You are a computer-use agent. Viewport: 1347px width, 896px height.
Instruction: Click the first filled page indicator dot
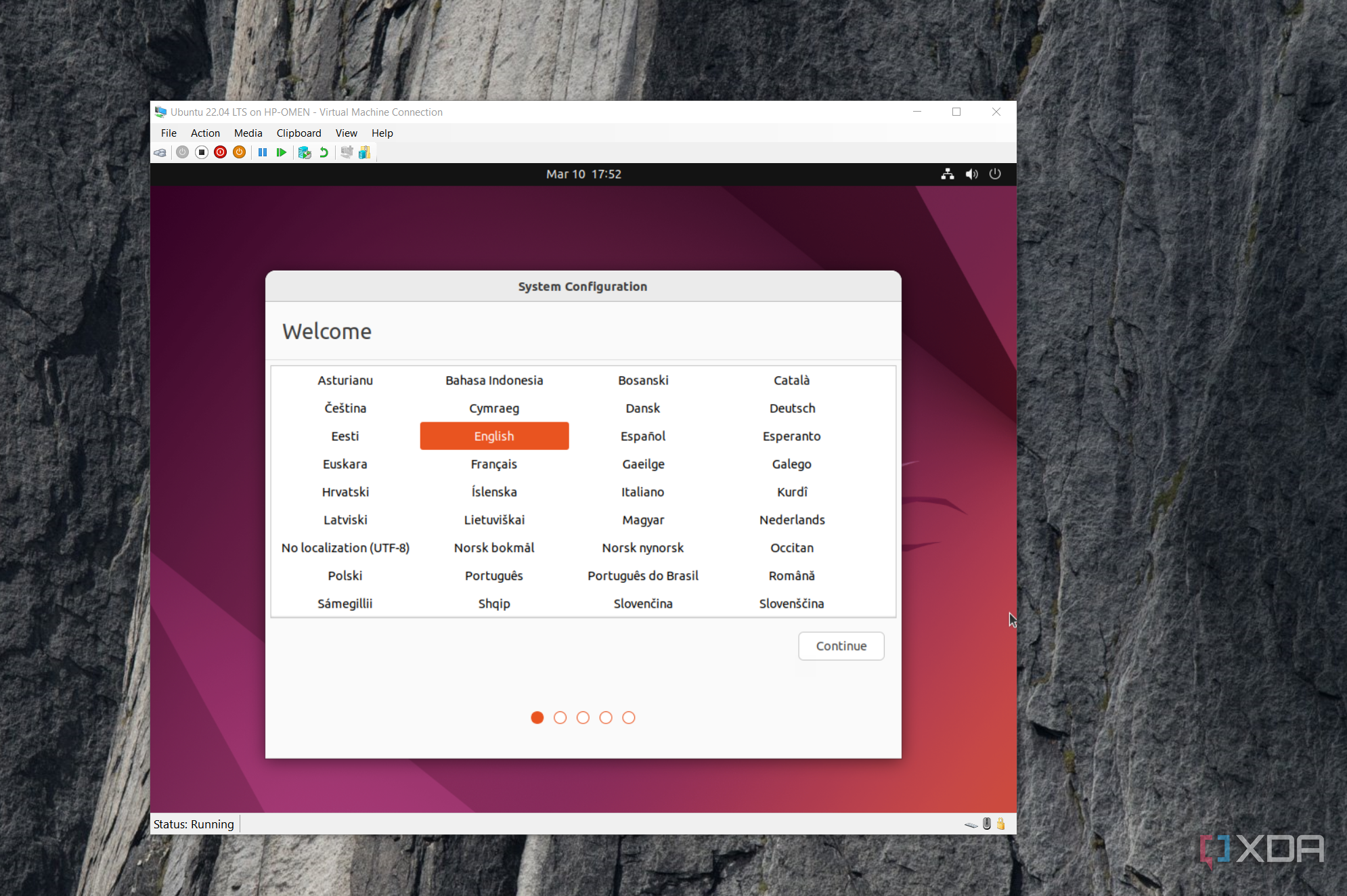click(x=537, y=717)
